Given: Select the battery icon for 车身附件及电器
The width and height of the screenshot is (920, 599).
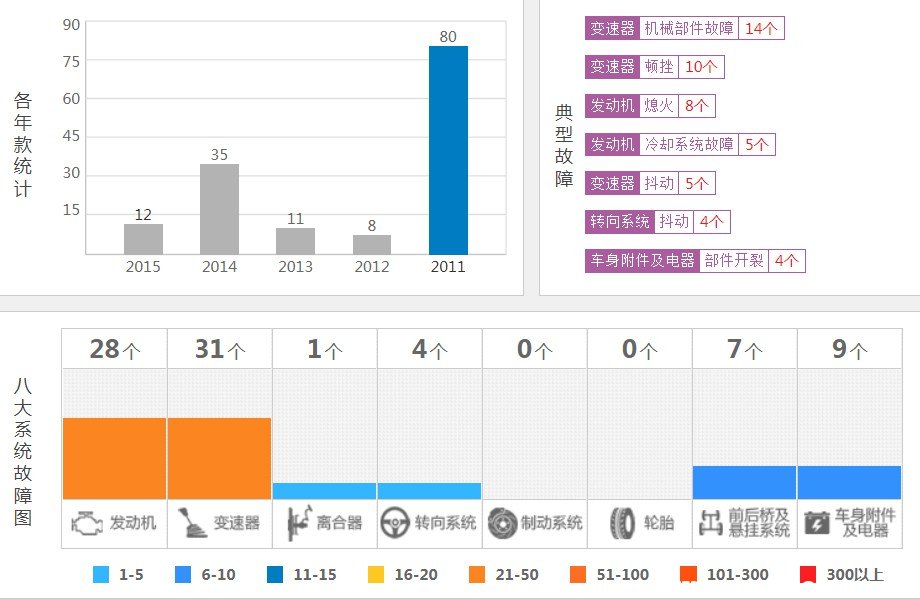Looking at the screenshot, I should [817, 523].
